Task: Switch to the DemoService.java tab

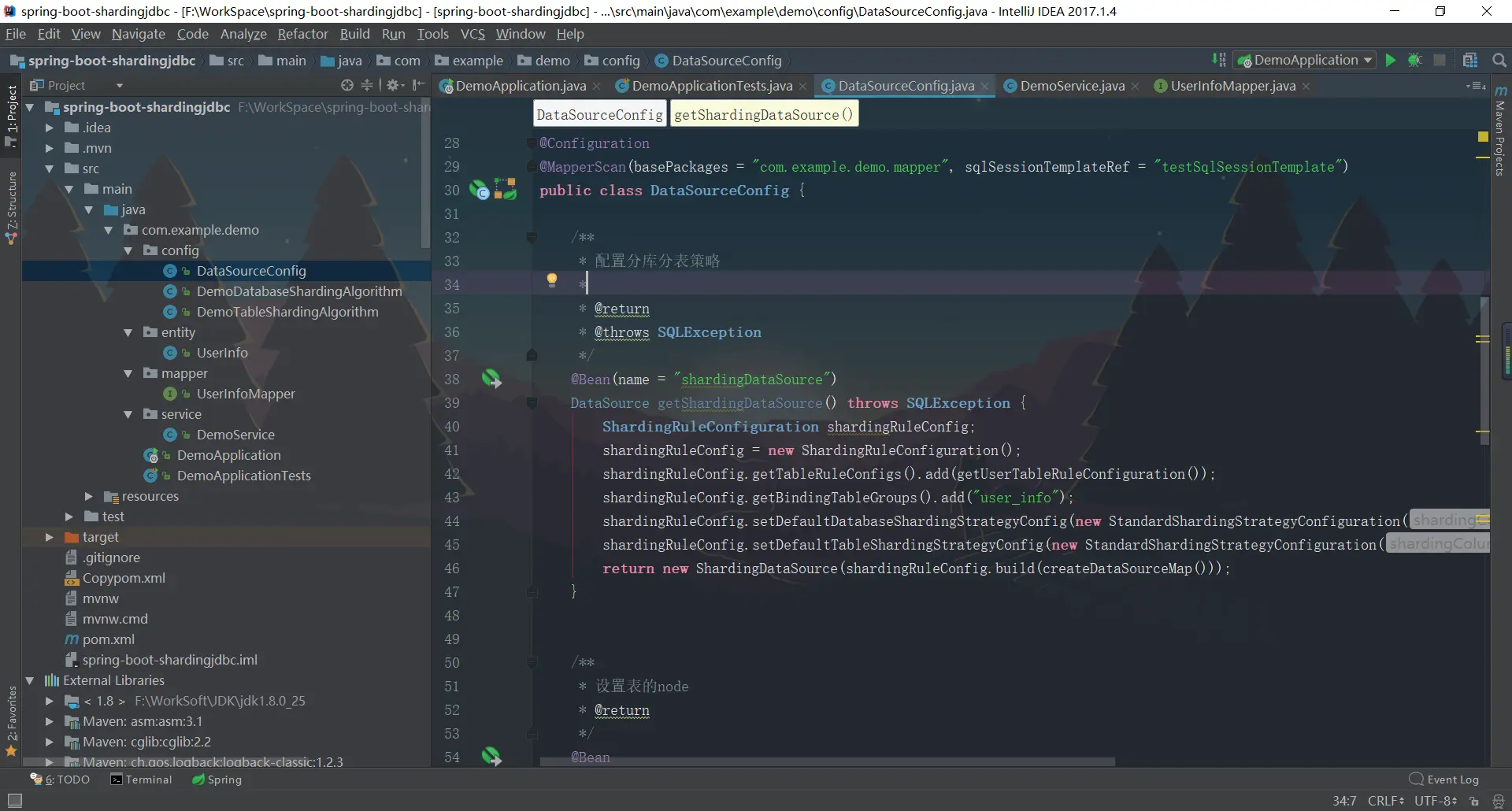Action: (1072, 86)
